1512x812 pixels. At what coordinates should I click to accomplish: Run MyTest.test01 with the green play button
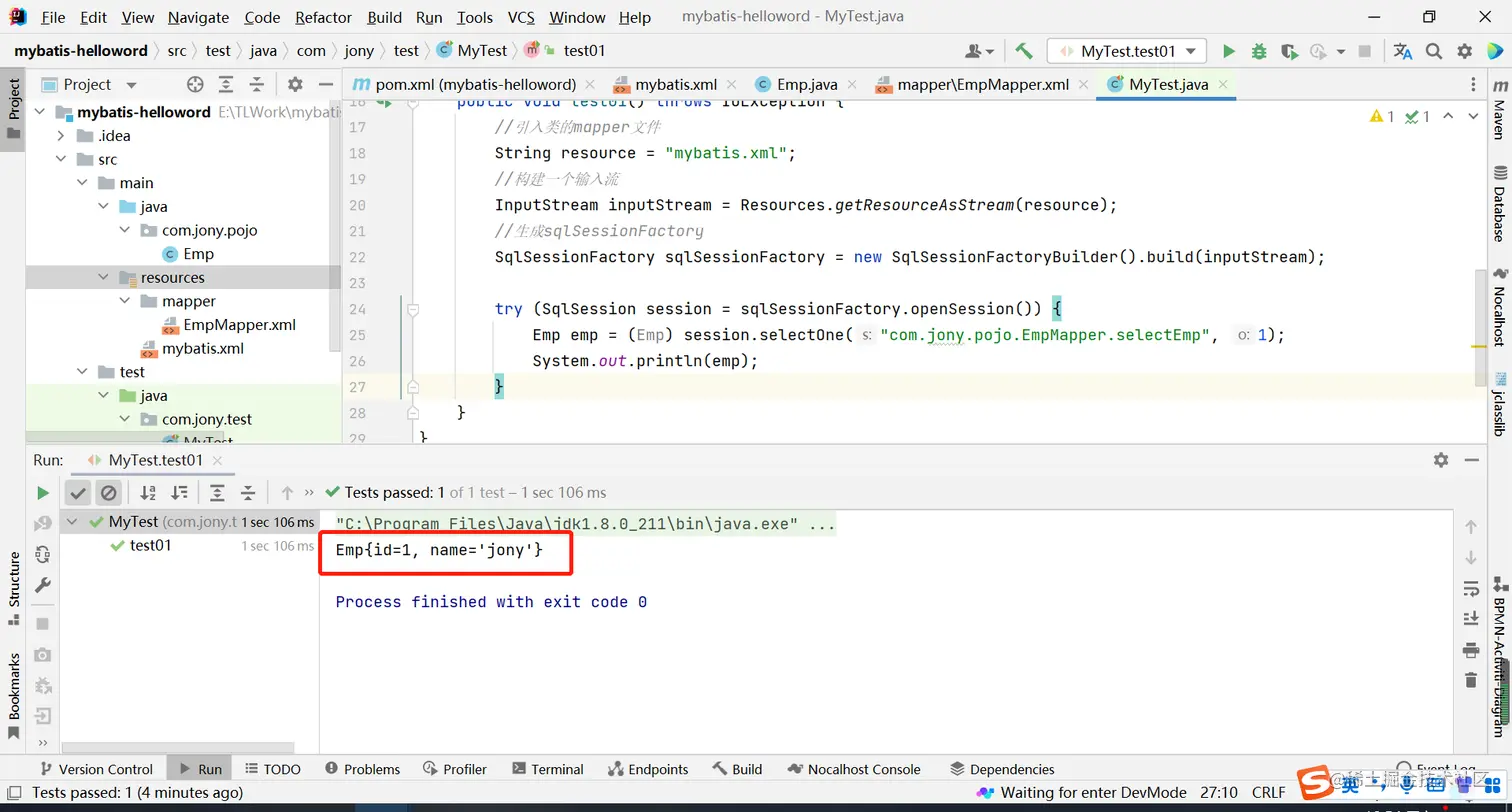[1229, 51]
